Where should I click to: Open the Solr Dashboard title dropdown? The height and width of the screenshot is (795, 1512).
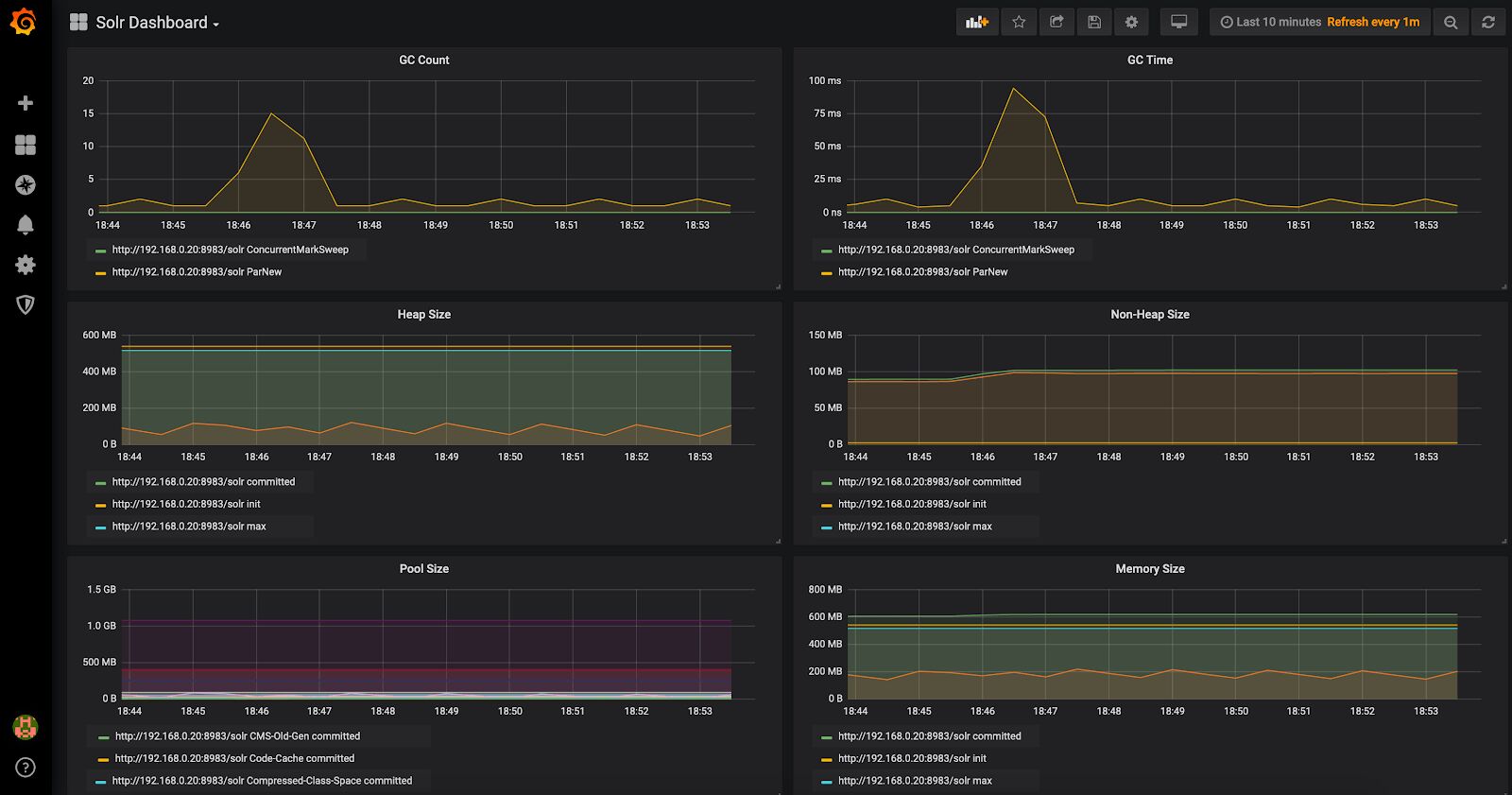146,23
